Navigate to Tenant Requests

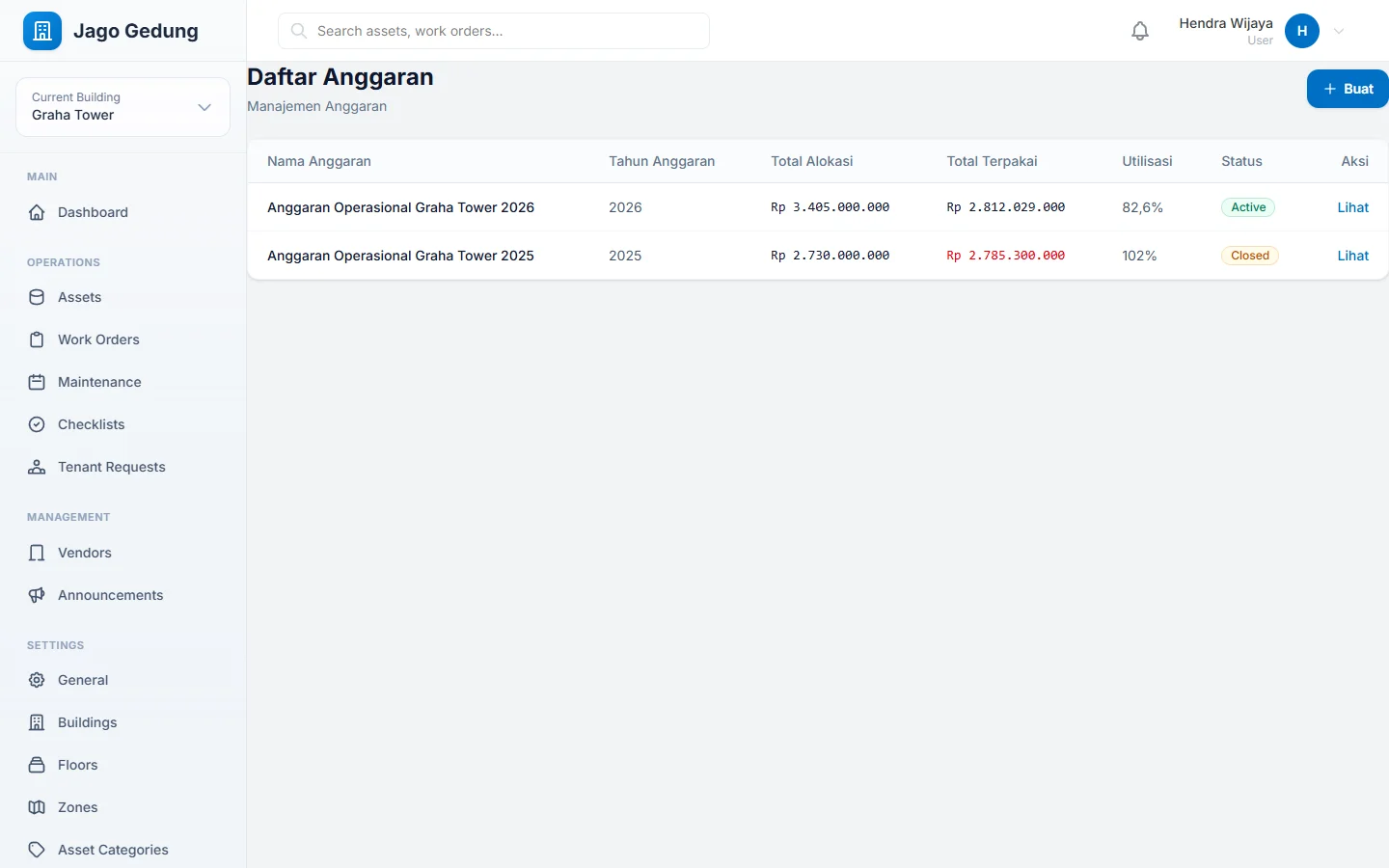[x=123, y=467]
